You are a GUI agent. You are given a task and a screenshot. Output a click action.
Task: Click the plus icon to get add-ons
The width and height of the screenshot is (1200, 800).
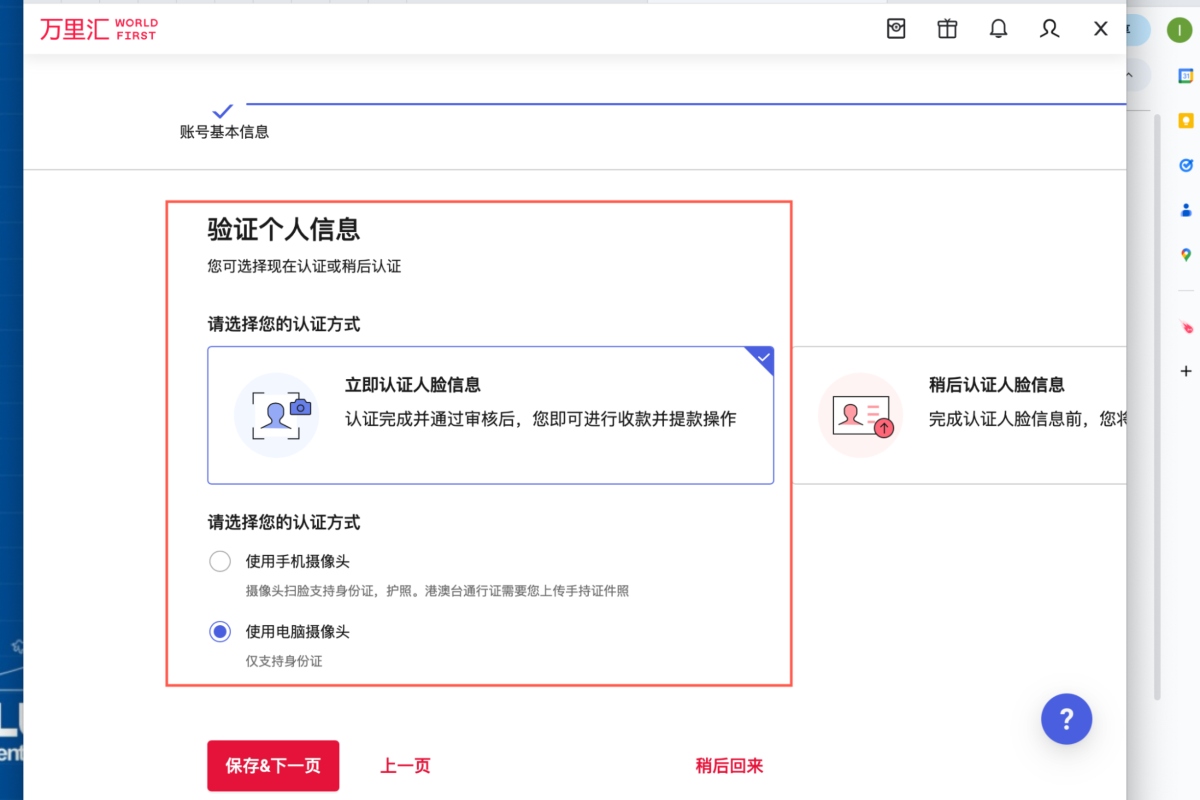click(1186, 371)
